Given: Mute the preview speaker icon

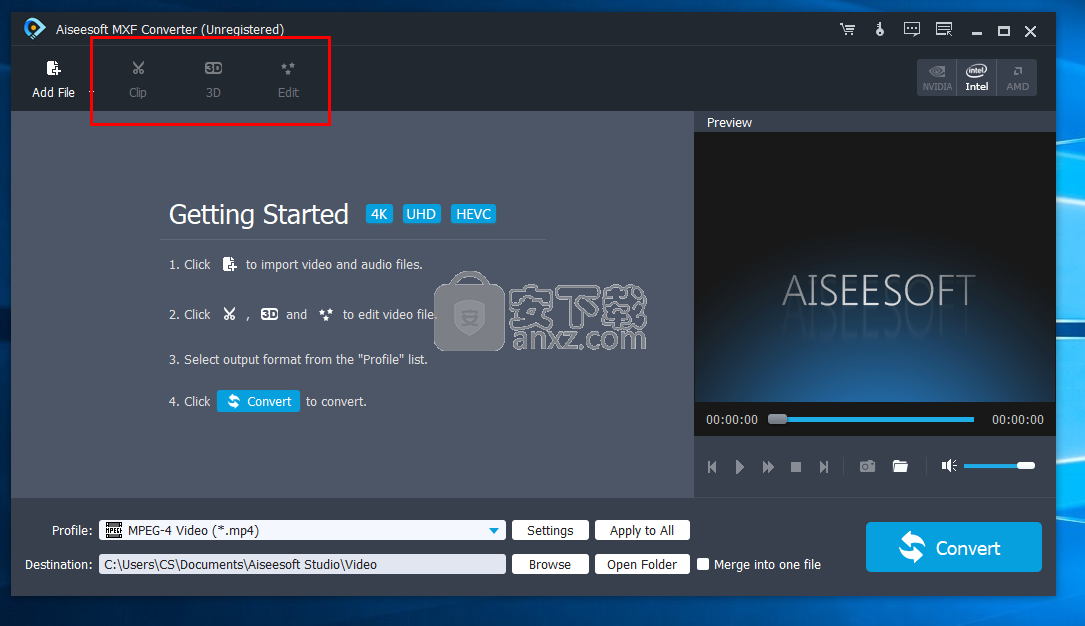Looking at the screenshot, I should pyautogui.click(x=949, y=466).
